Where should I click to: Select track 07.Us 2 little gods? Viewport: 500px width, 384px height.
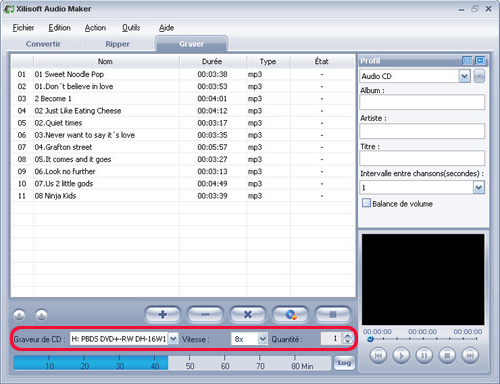point(183,184)
